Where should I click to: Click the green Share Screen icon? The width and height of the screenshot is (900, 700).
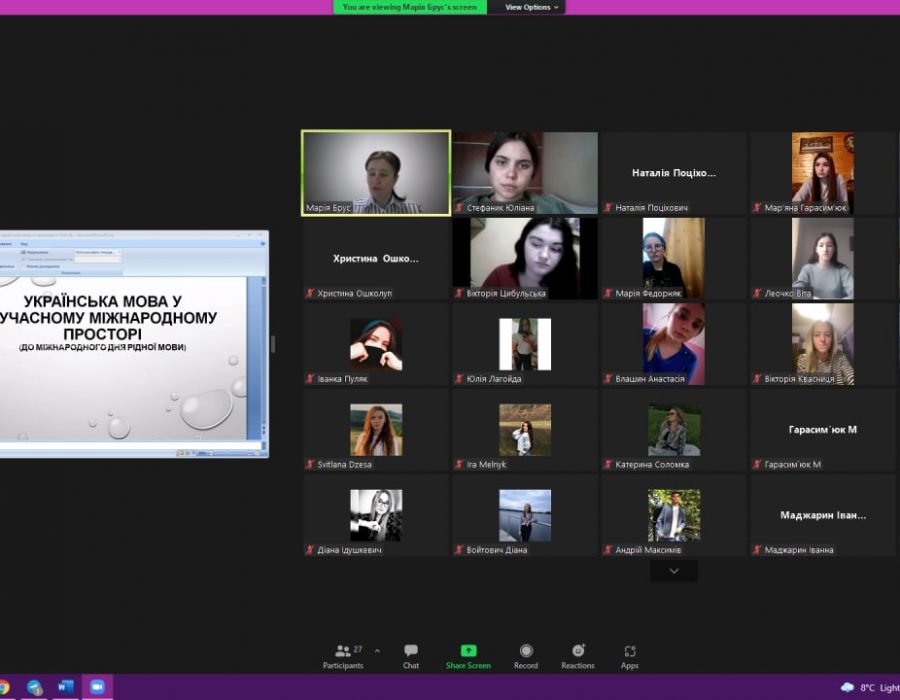(x=468, y=651)
